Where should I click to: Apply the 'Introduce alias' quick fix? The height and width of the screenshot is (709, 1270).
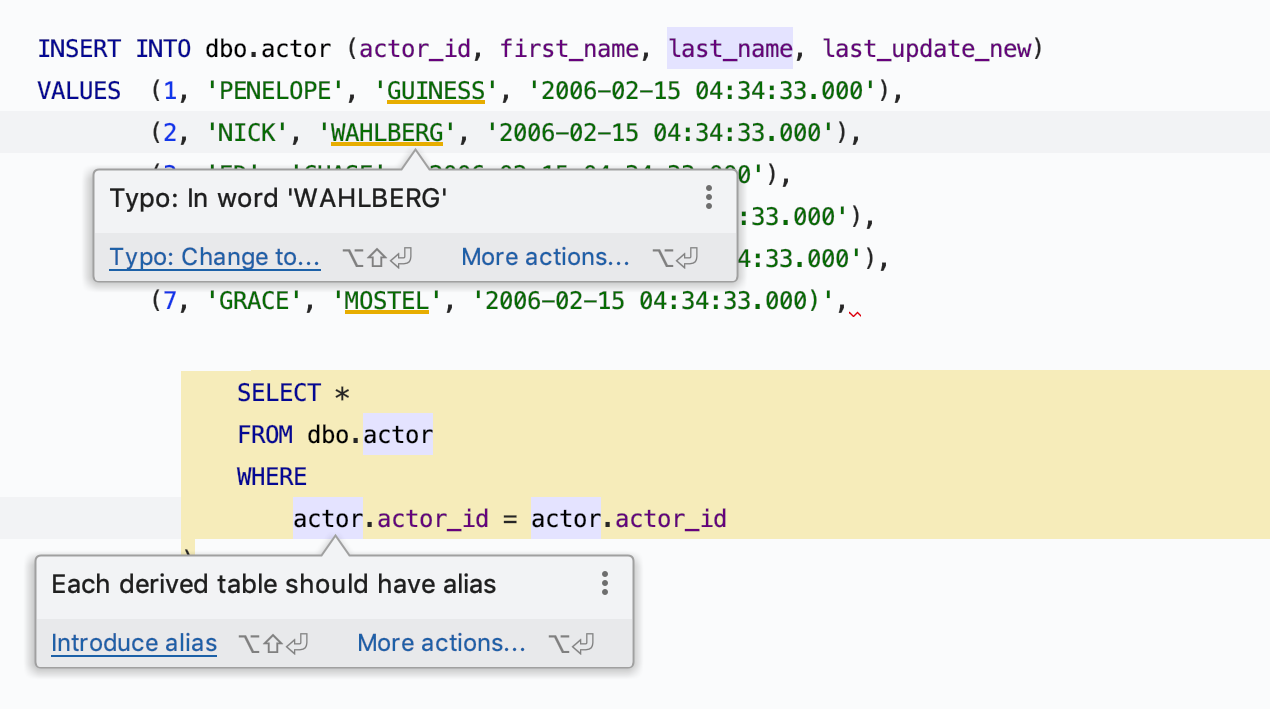[134, 643]
